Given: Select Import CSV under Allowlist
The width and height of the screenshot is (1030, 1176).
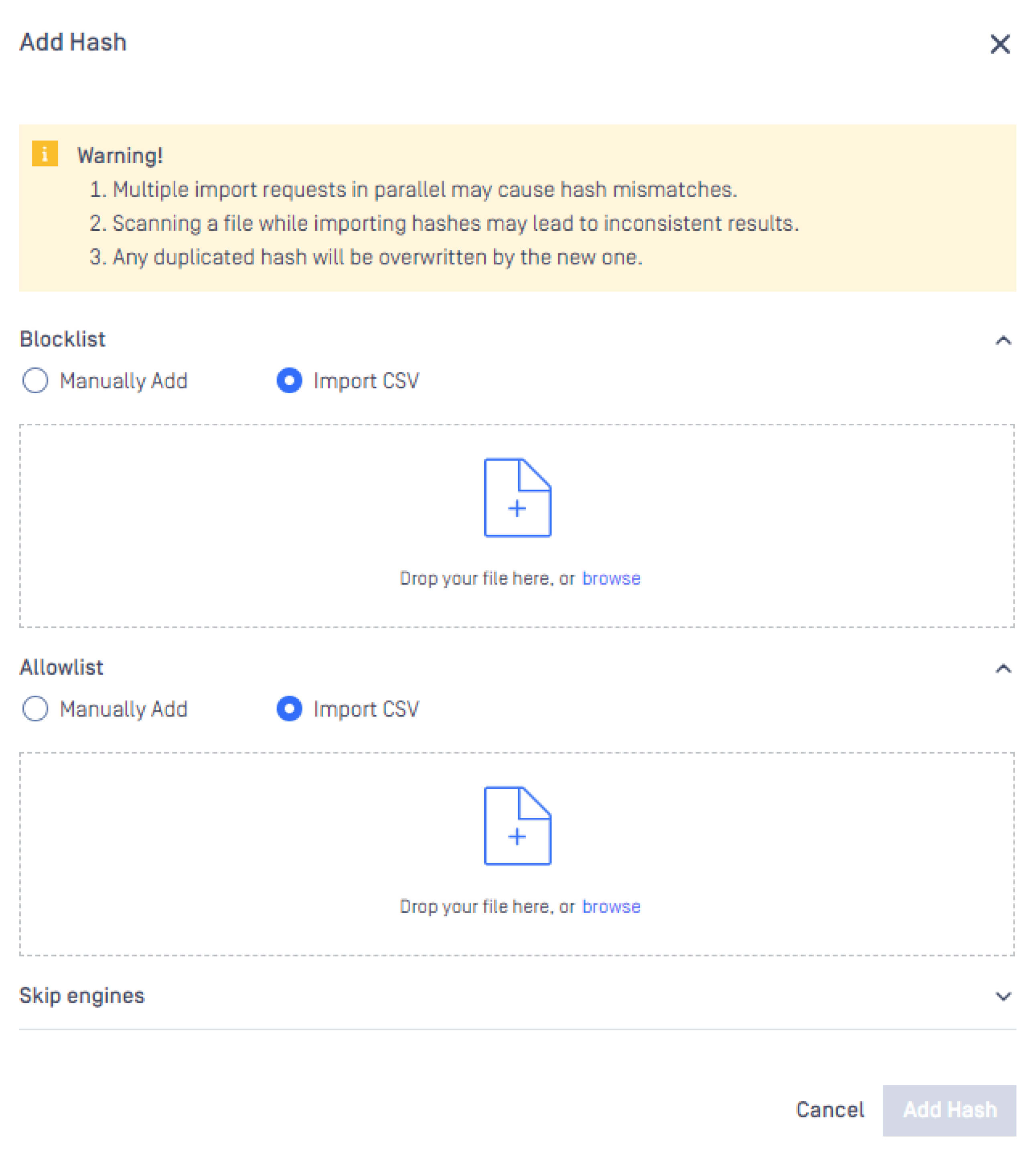Looking at the screenshot, I should tap(289, 709).
